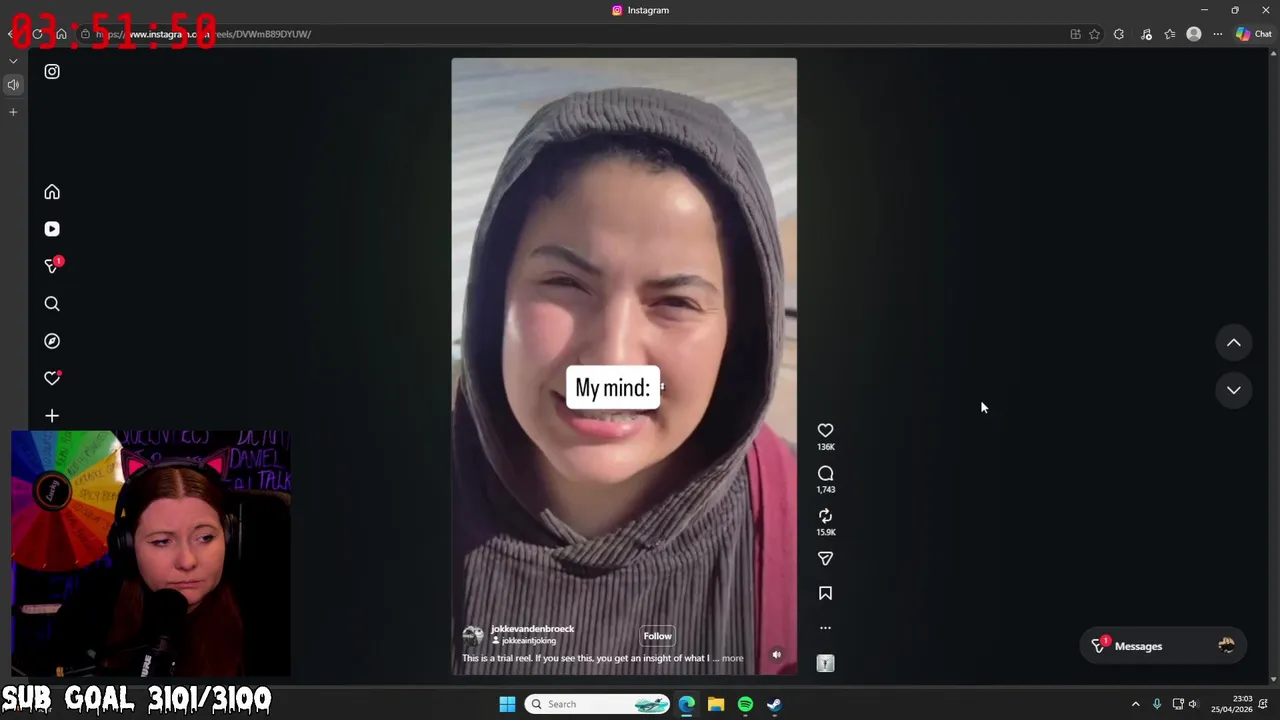Click the taskbar Search box
The height and width of the screenshot is (720, 1280).
(x=597, y=704)
